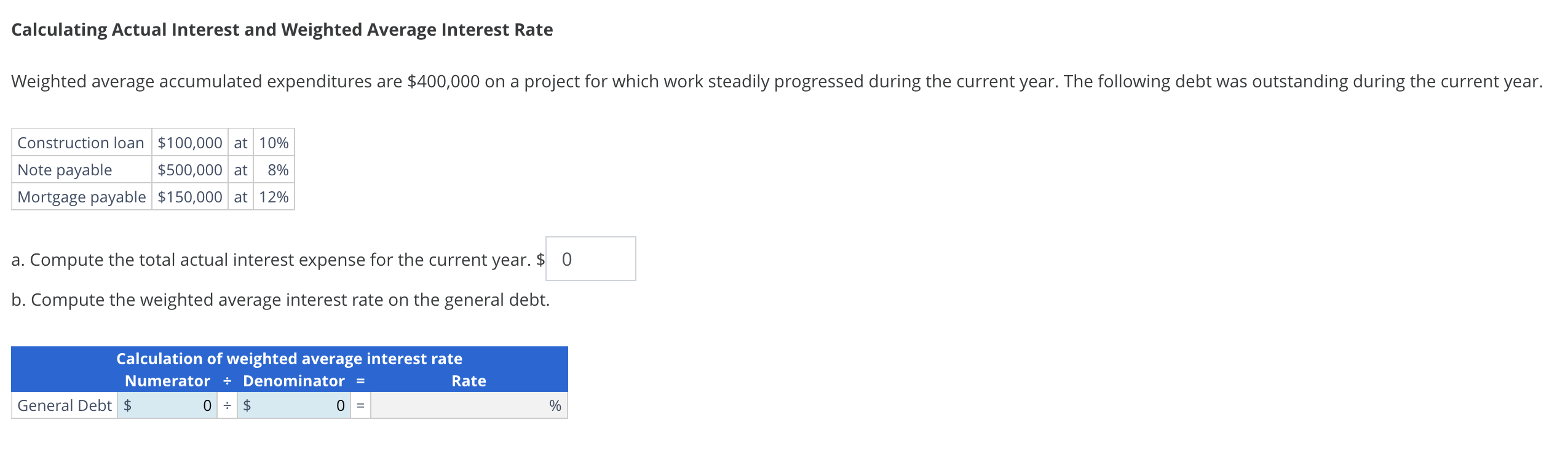Click the Rate percentage field
Viewport: 1568px width, 454px height.
(467, 405)
